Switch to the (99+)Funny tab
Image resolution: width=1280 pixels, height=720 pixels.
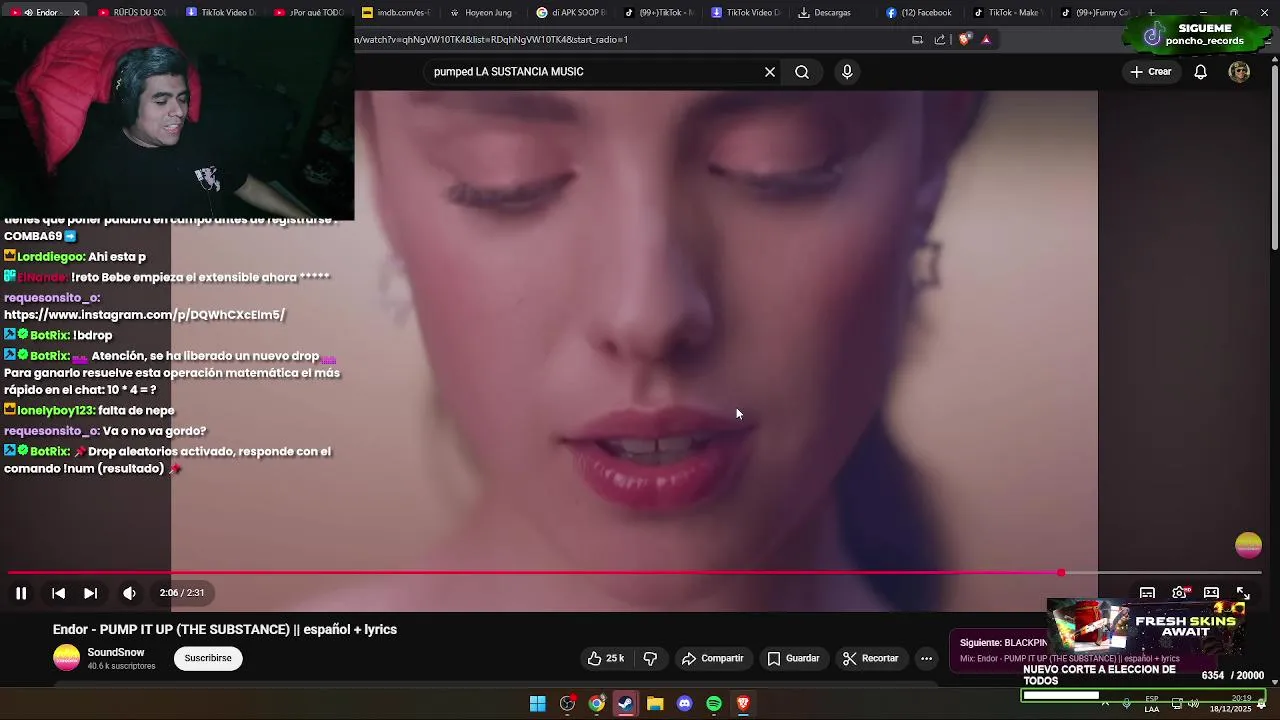(x=1094, y=13)
